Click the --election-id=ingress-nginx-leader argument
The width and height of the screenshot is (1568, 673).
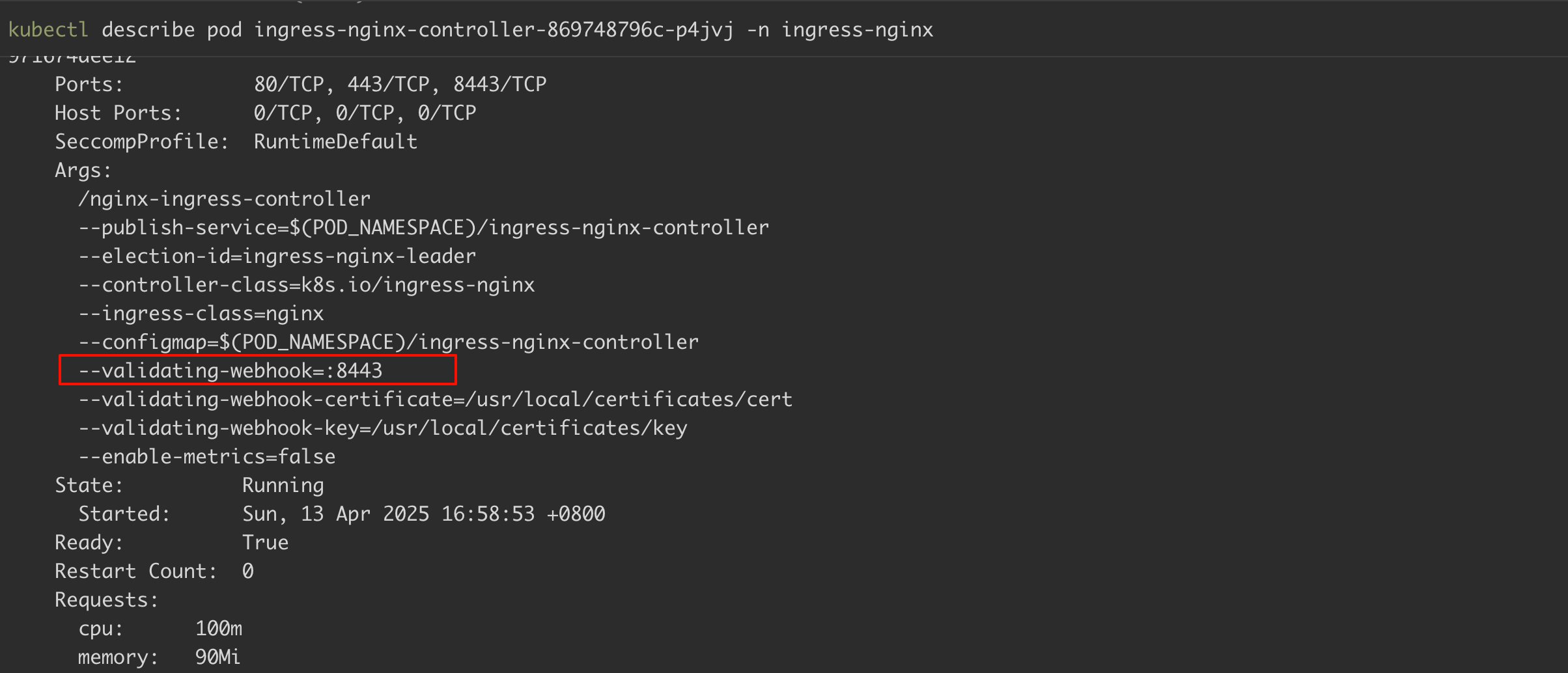click(x=277, y=256)
